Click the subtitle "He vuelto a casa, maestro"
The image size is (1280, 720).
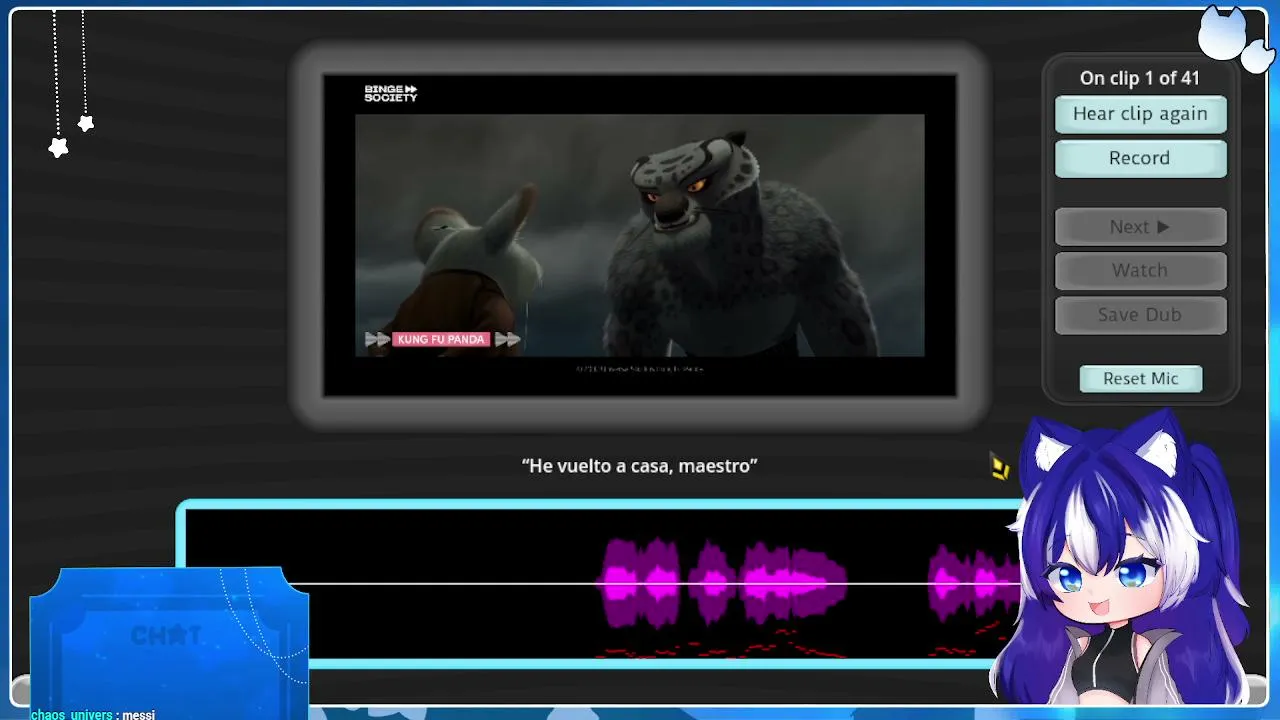point(640,466)
